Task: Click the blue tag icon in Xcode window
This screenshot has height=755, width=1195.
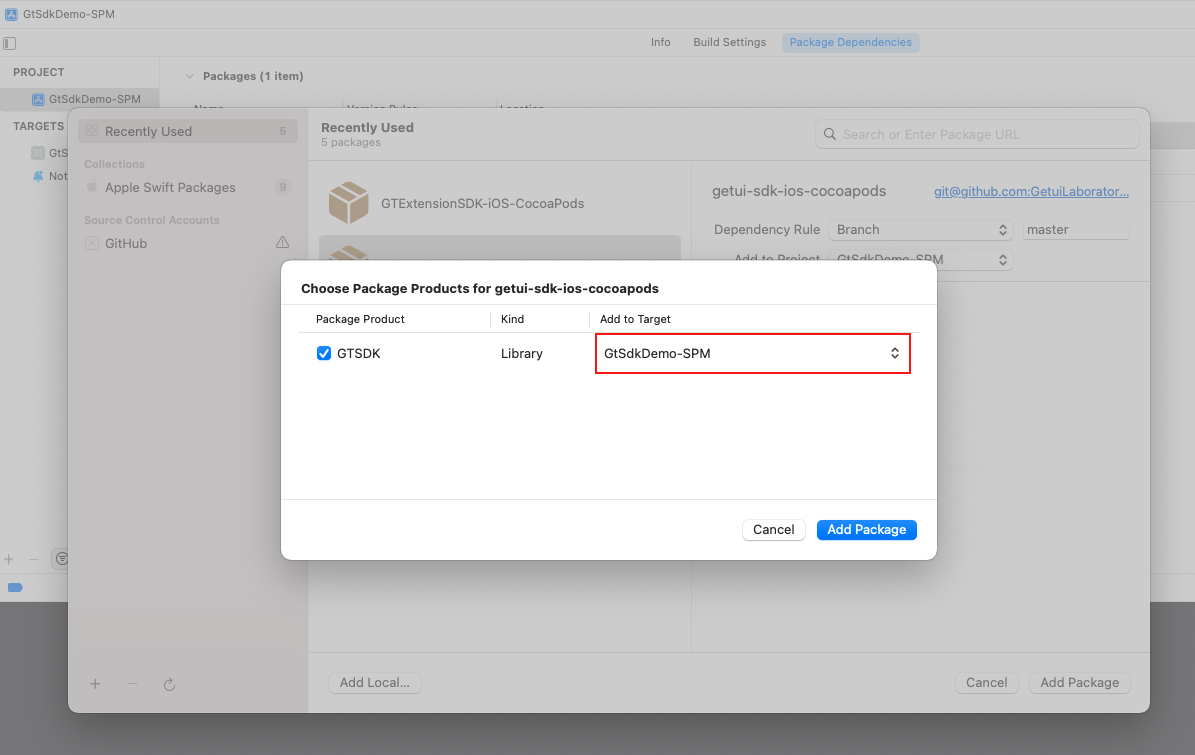Action: pos(15,587)
